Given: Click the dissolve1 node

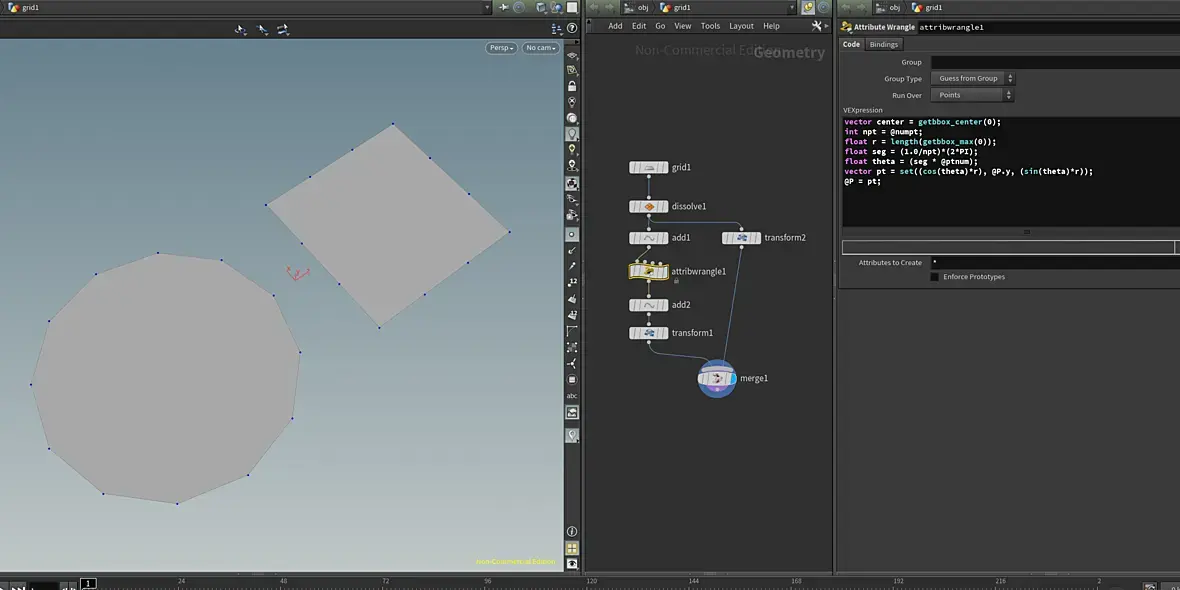Looking at the screenshot, I should point(648,207).
